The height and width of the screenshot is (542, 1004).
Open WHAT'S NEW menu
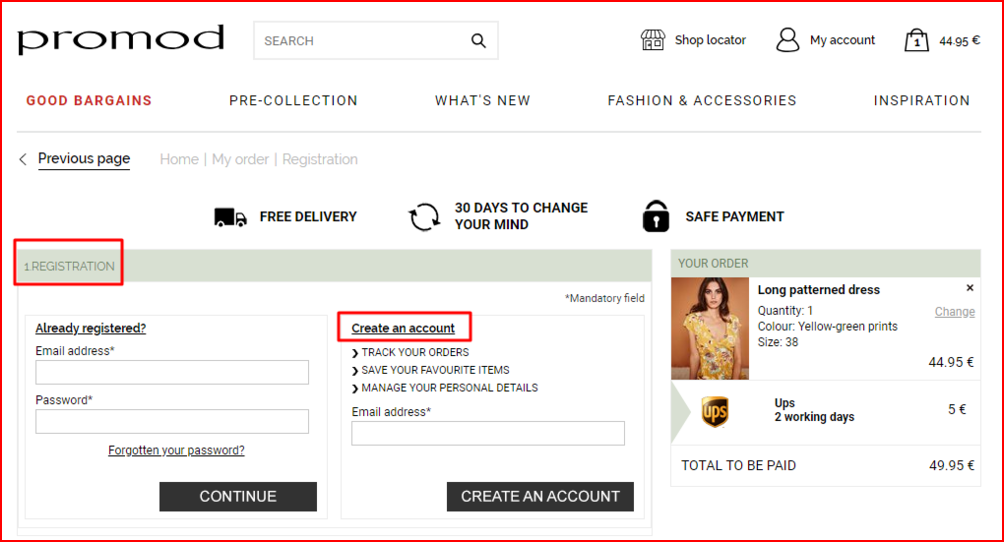[x=483, y=101]
